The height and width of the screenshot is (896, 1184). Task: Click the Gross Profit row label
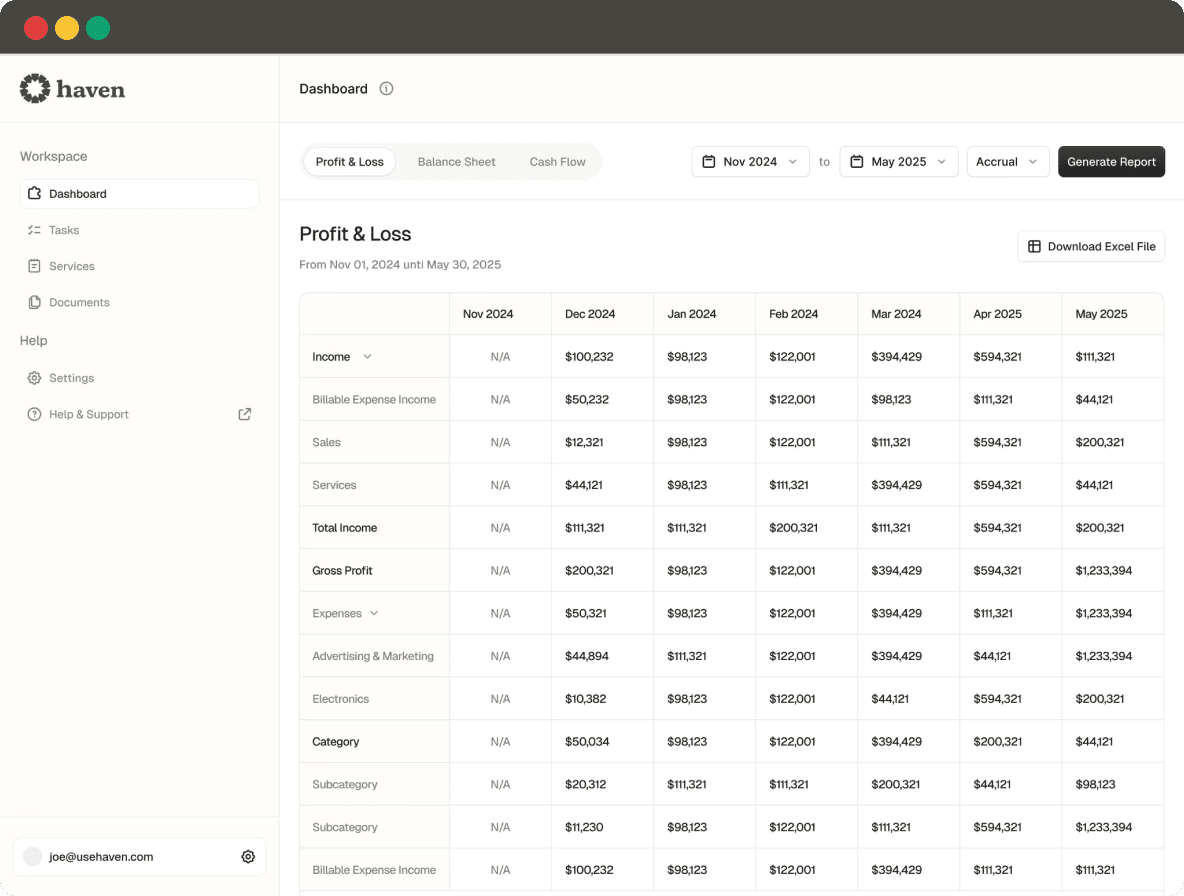click(x=342, y=570)
